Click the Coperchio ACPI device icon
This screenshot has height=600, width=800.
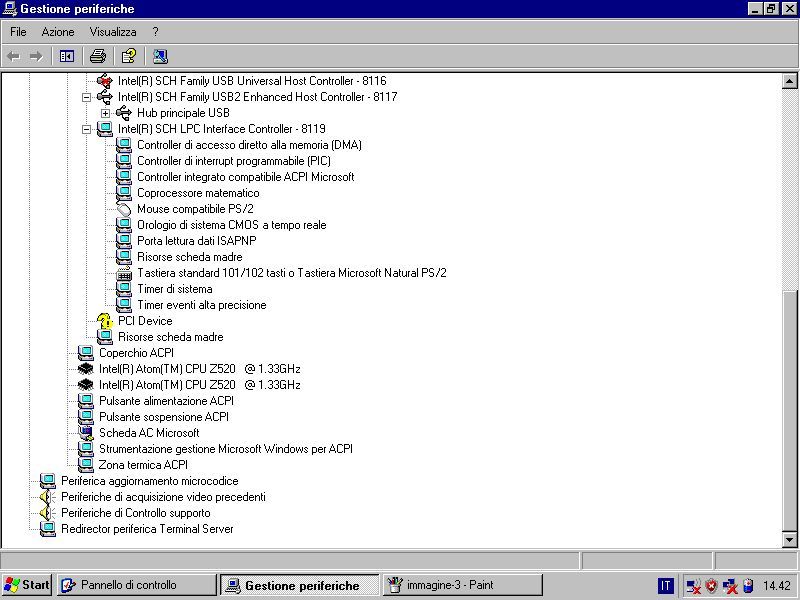(86, 353)
